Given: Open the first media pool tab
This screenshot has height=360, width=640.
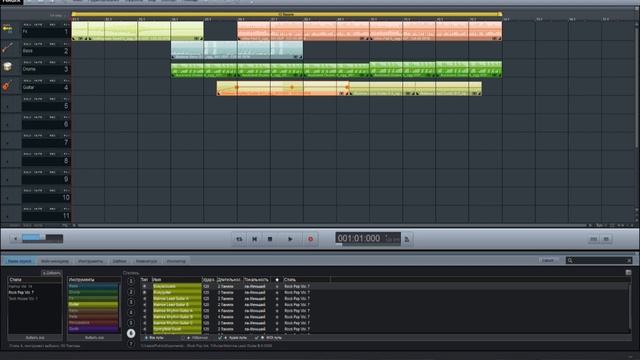Looking at the screenshot, I should [20, 261].
